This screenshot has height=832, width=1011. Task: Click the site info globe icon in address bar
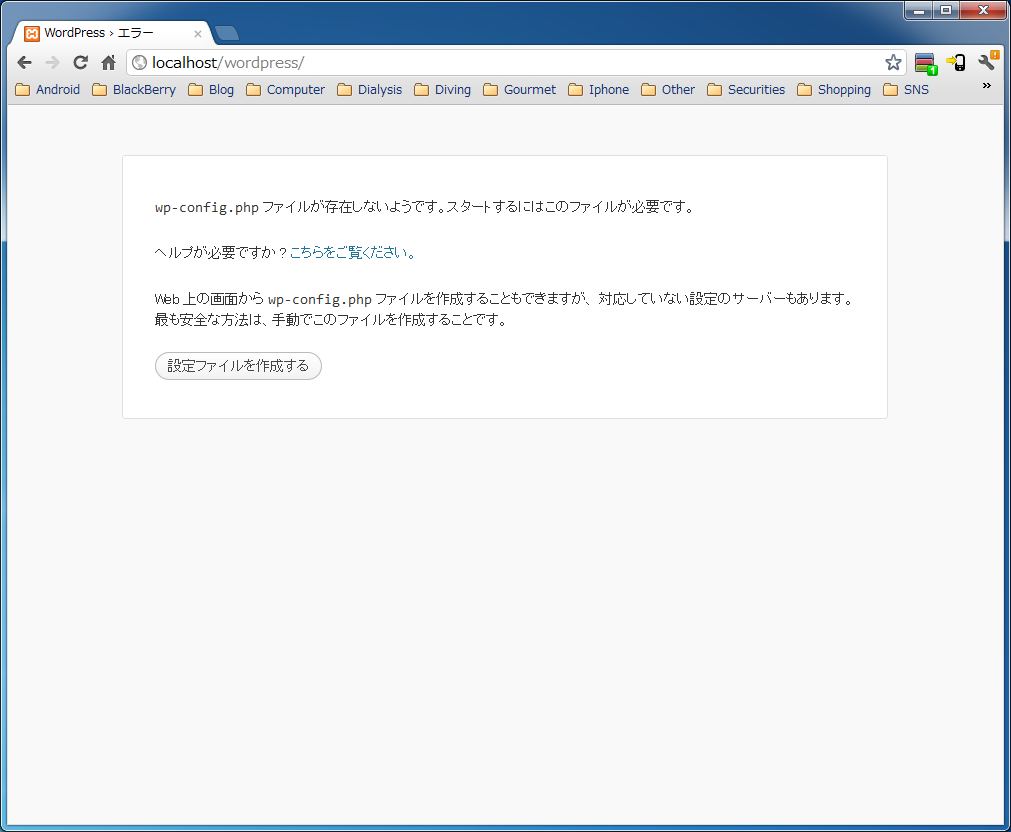click(139, 63)
